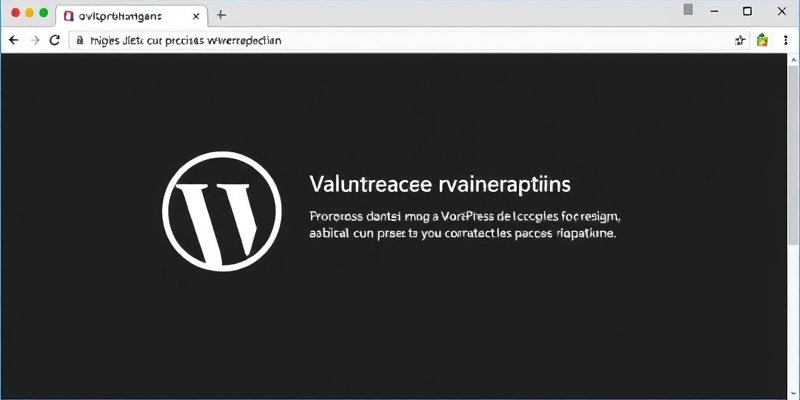The height and width of the screenshot is (400, 800).
Task: Click the red close traffic light
Action: pyautogui.click(x=15, y=13)
